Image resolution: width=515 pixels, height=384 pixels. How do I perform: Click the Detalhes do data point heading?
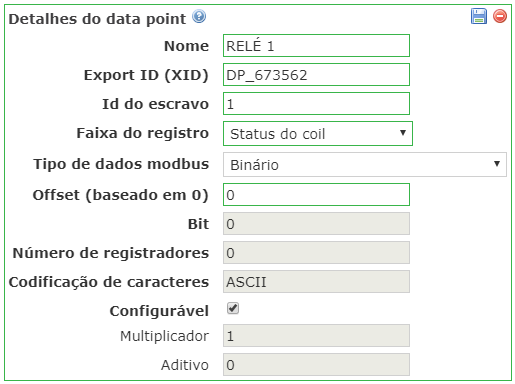coord(97,19)
